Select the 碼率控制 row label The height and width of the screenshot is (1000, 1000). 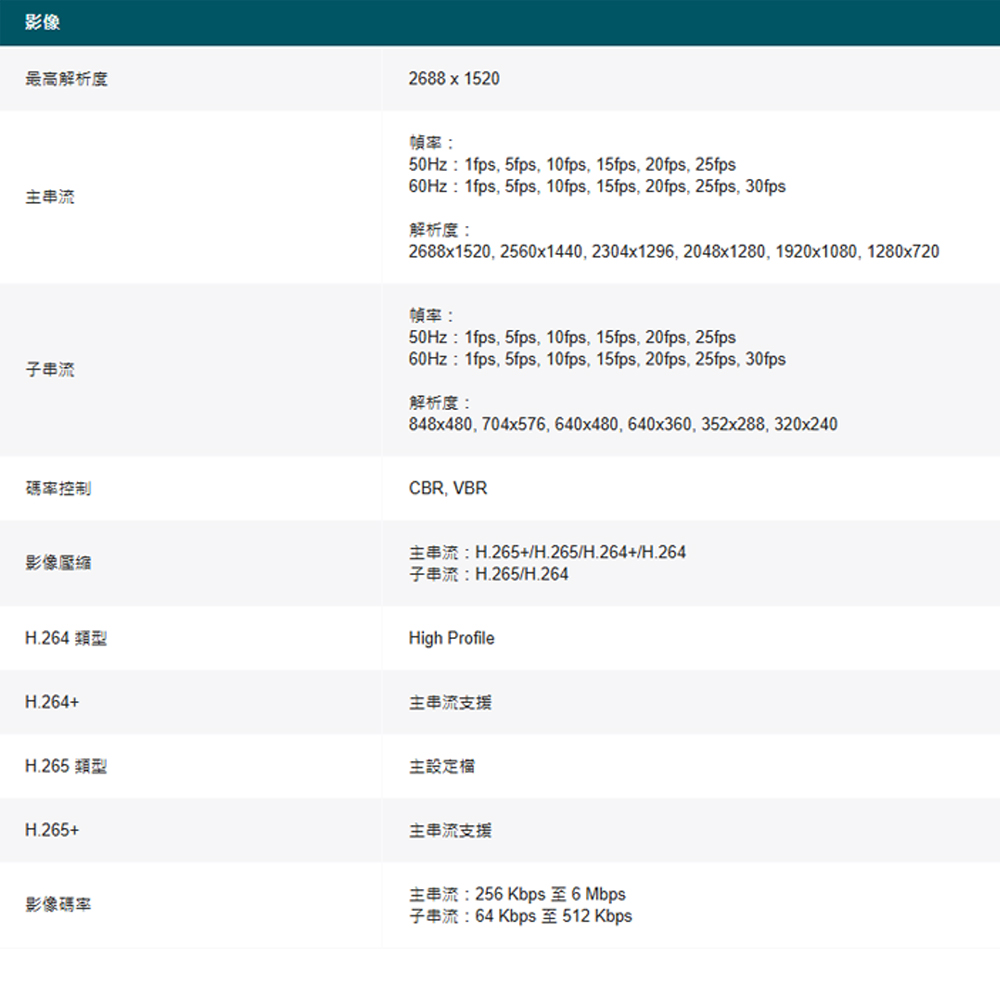coord(58,489)
